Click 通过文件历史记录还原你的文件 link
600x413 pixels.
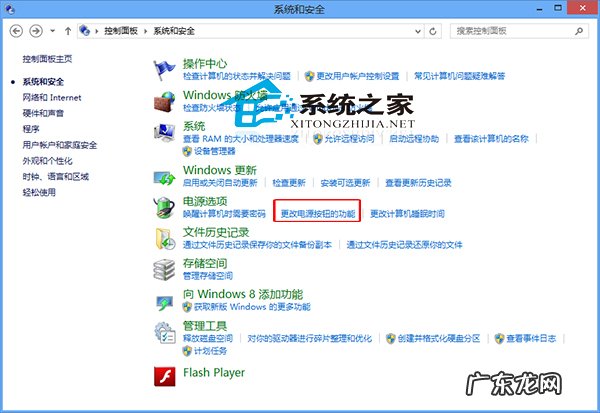point(404,245)
